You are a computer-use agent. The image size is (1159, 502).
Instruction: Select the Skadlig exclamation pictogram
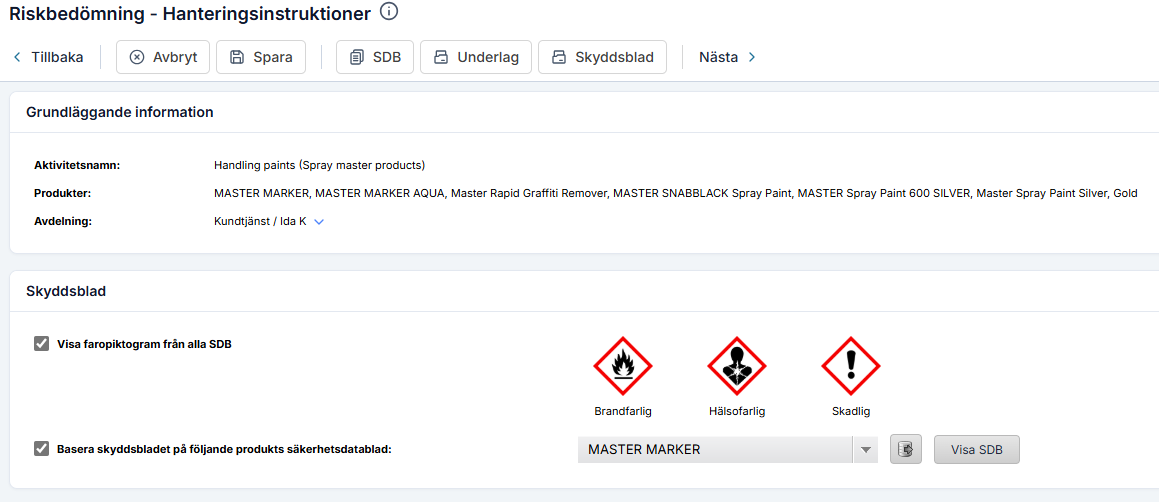pos(851,365)
